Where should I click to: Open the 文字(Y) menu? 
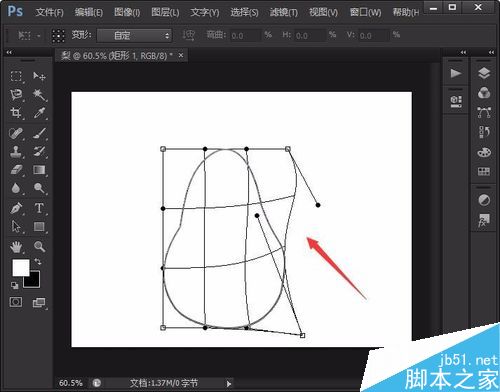tap(205, 13)
